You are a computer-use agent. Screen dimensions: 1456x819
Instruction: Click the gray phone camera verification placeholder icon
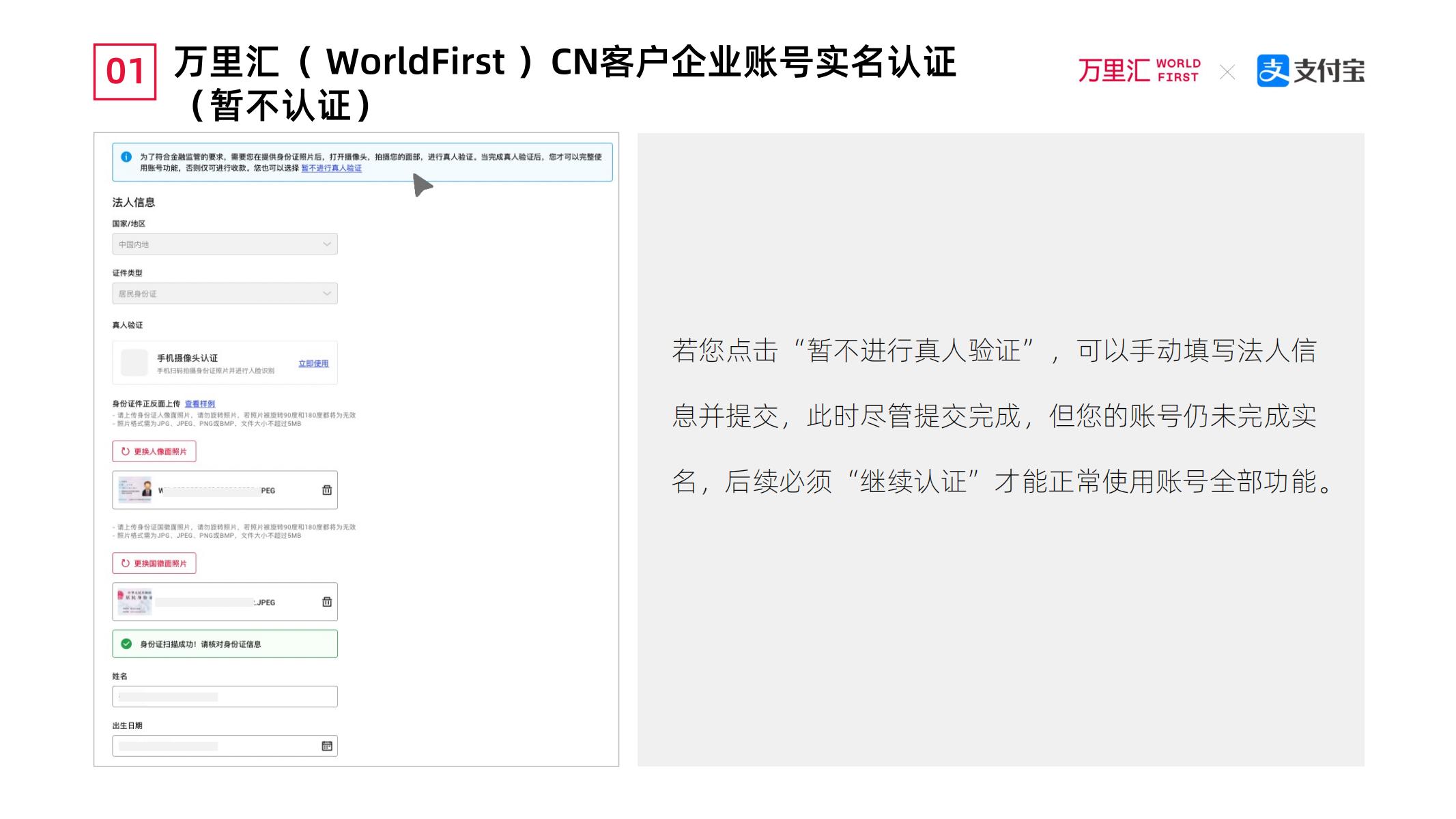(134, 363)
